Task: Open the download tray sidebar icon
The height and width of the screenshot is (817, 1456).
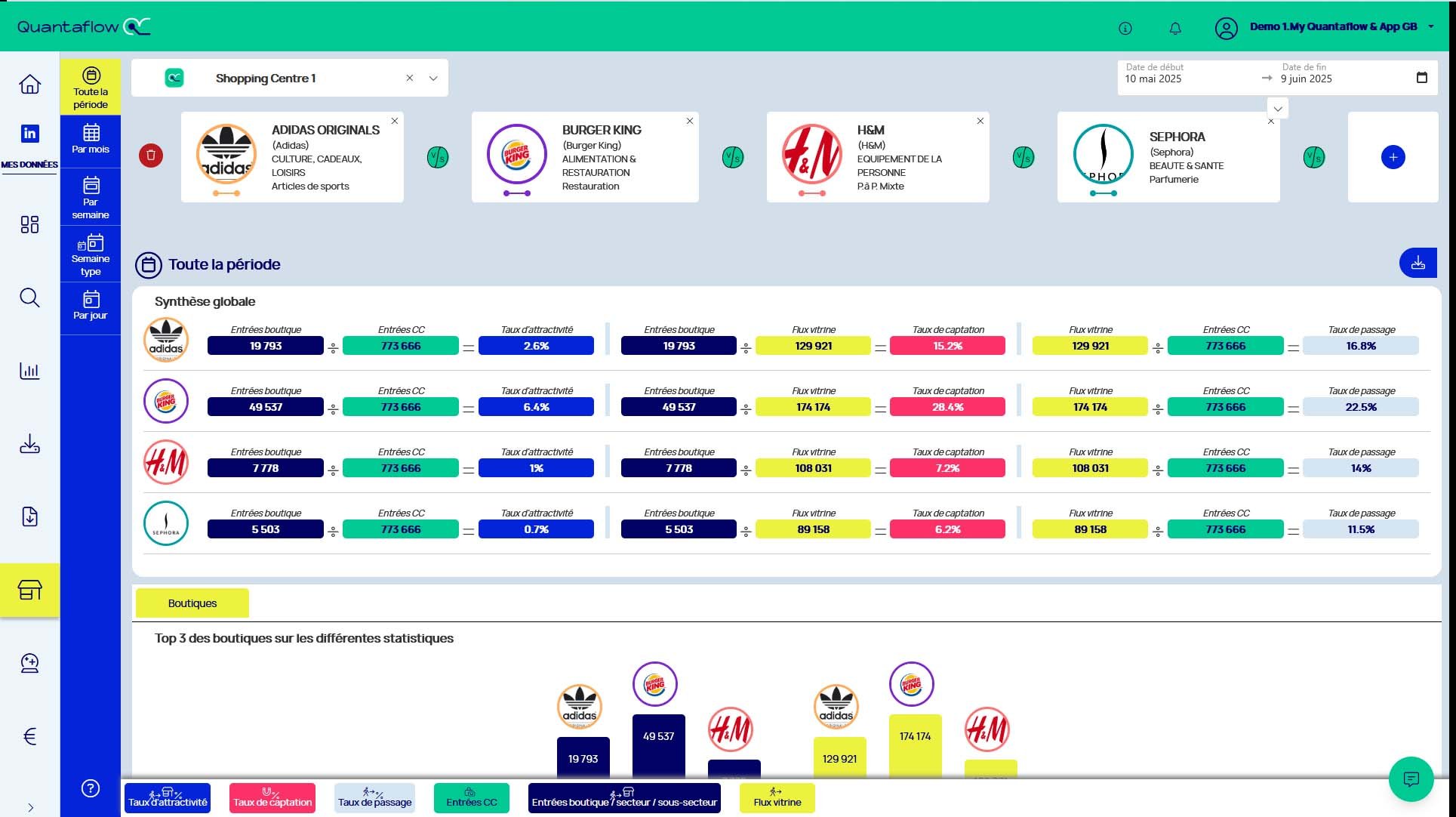Action: (29, 443)
